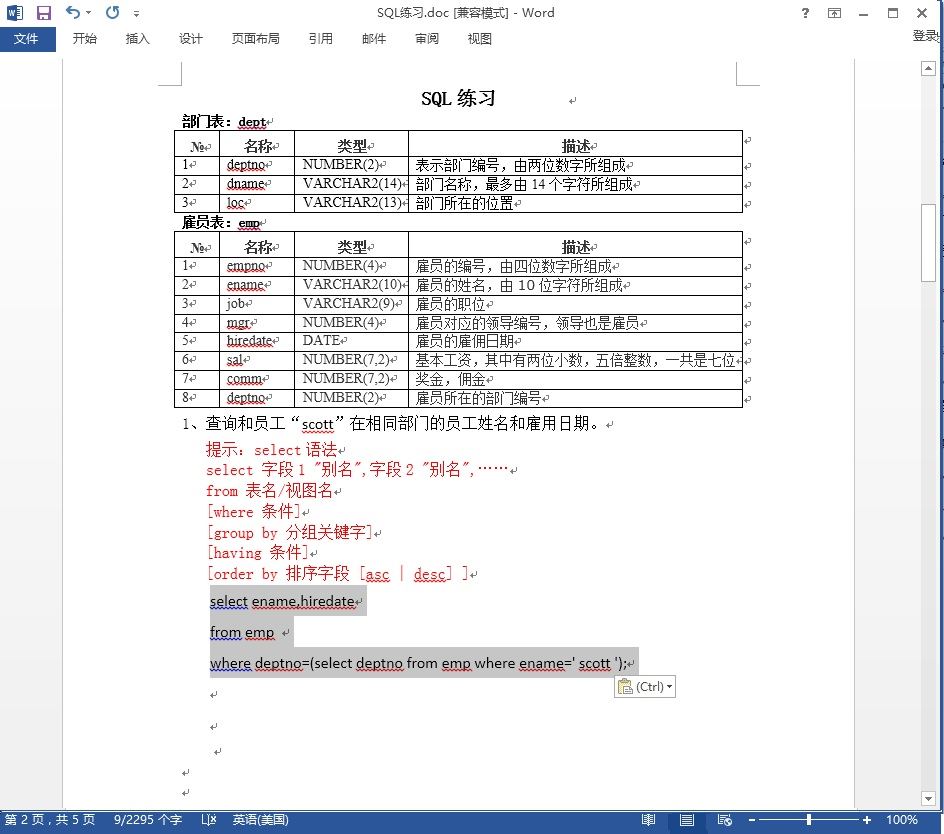Viewport: 944px width, 834px height.
Task: Change language via 英语(美国) status entry
Action: coord(261,820)
